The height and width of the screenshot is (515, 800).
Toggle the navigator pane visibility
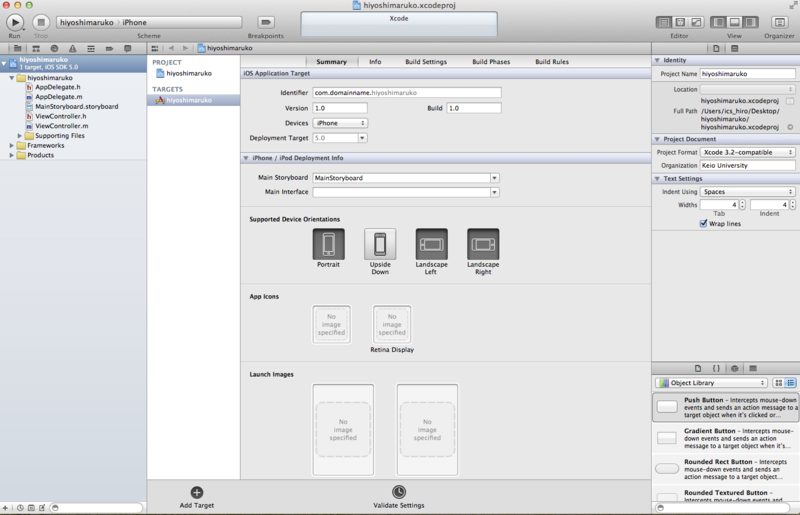pyautogui.click(x=719, y=22)
